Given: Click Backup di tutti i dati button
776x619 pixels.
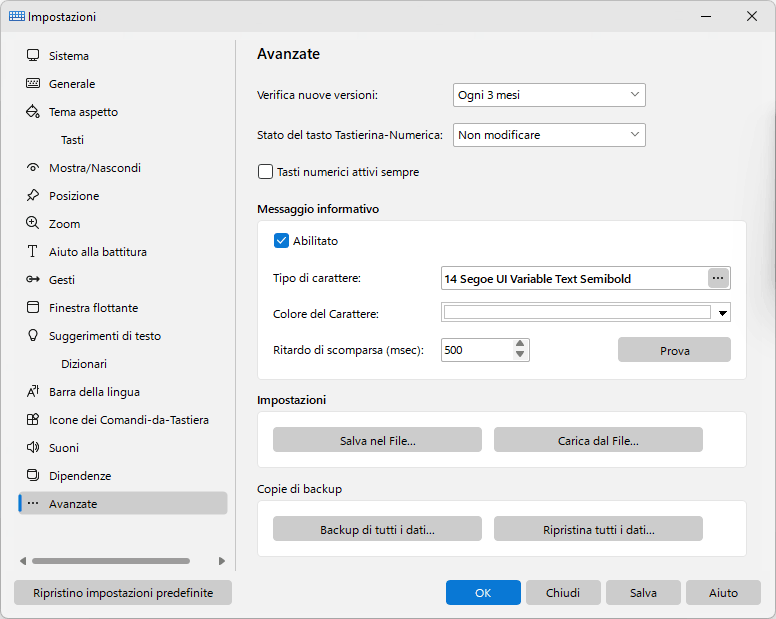Looking at the screenshot, I should pyautogui.click(x=377, y=529).
